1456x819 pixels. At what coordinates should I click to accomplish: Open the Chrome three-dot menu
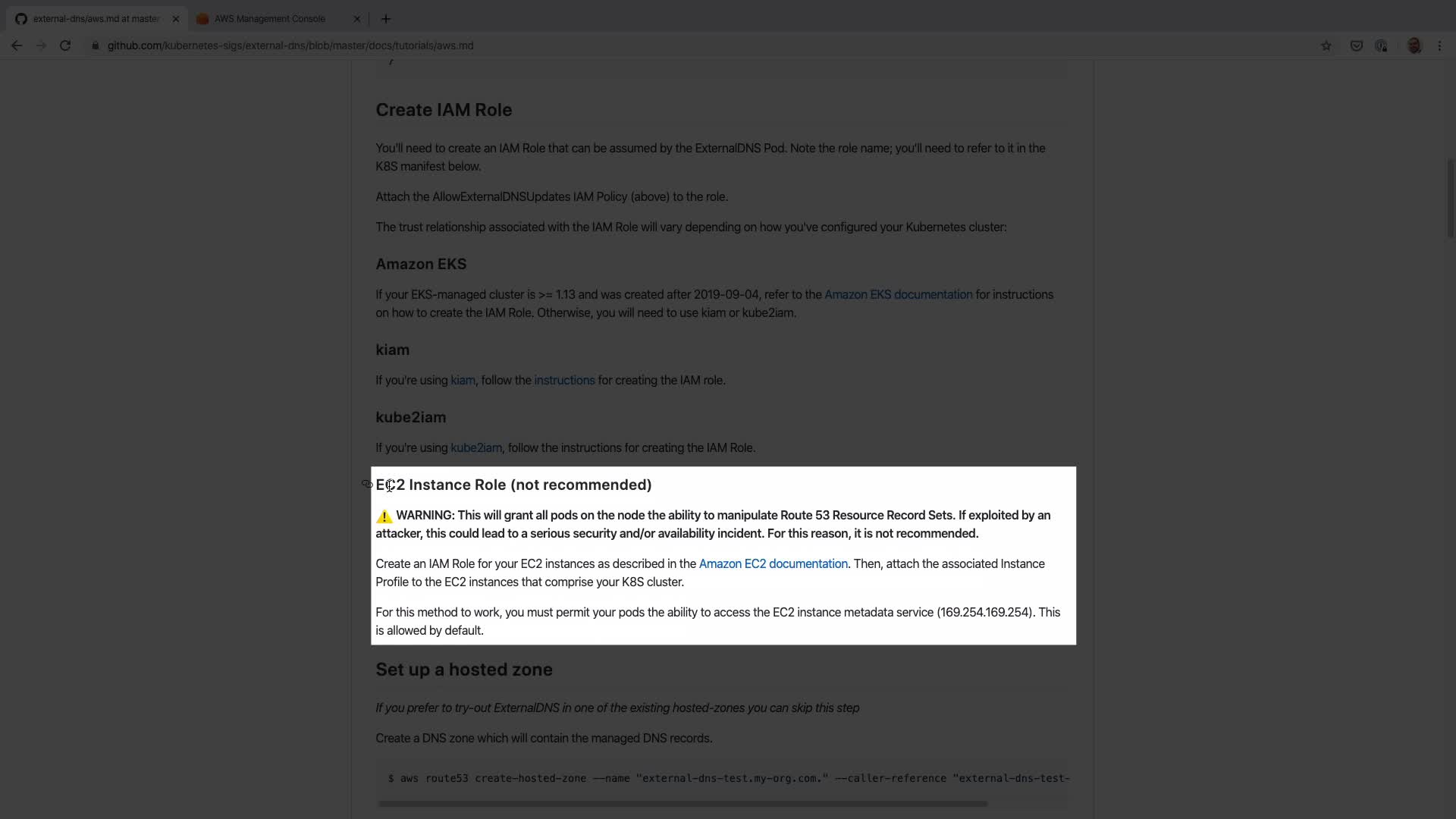click(1439, 45)
